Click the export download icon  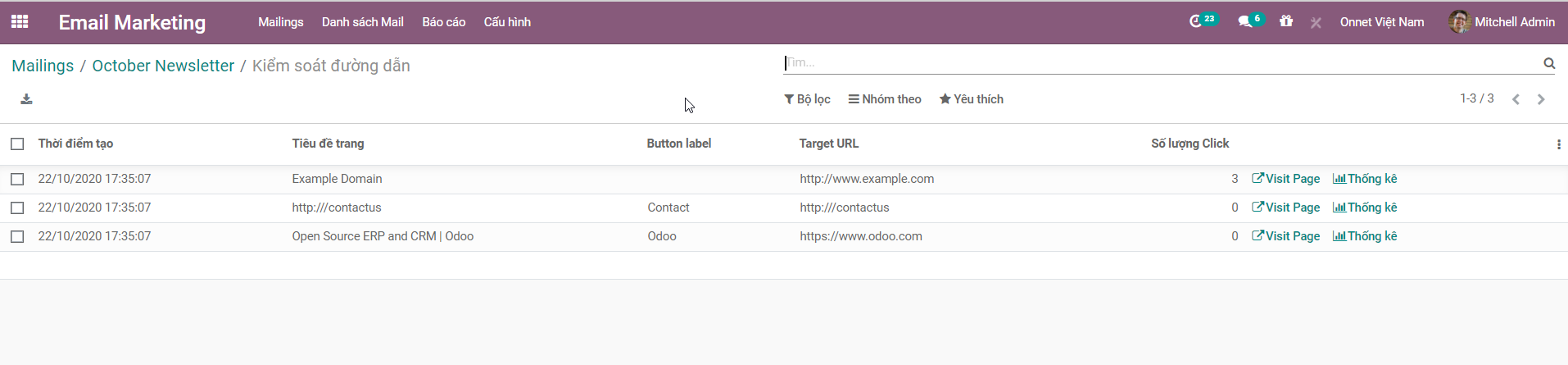[x=26, y=99]
